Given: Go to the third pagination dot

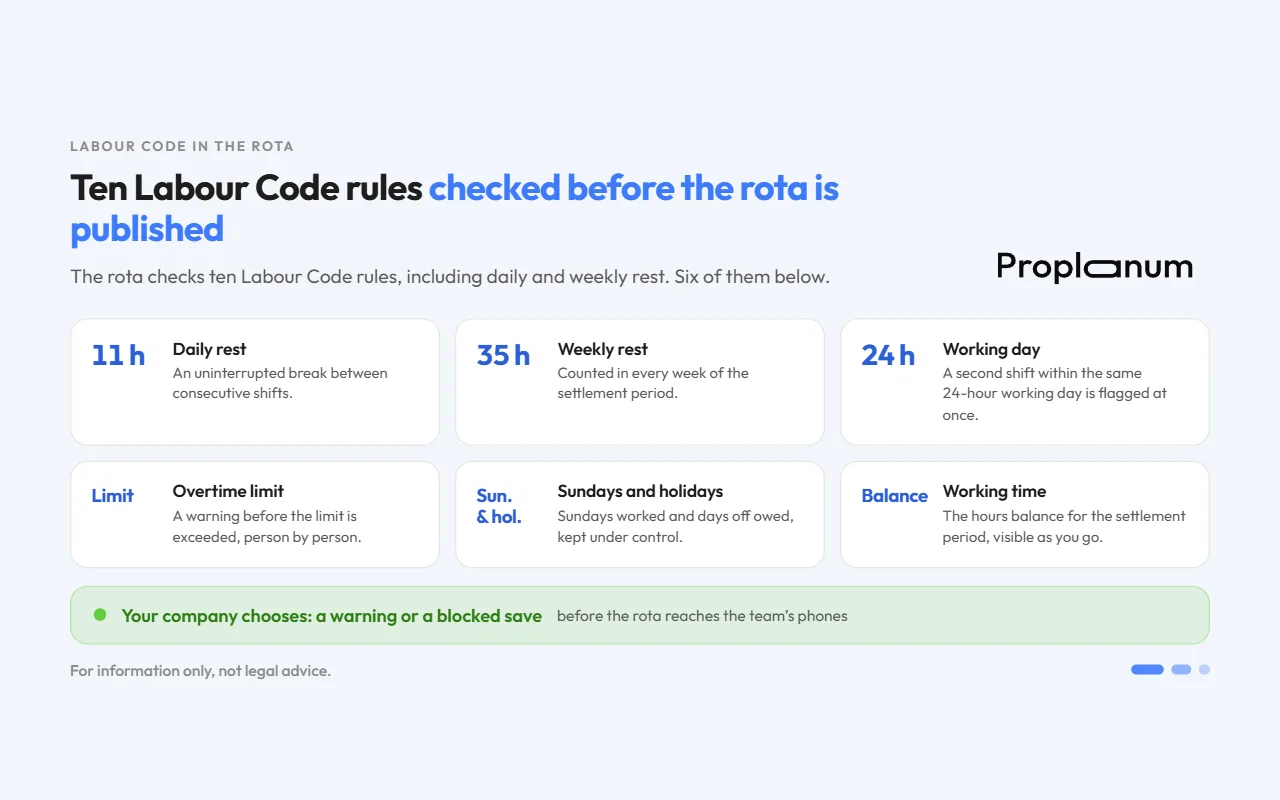Looking at the screenshot, I should click(1204, 670).
